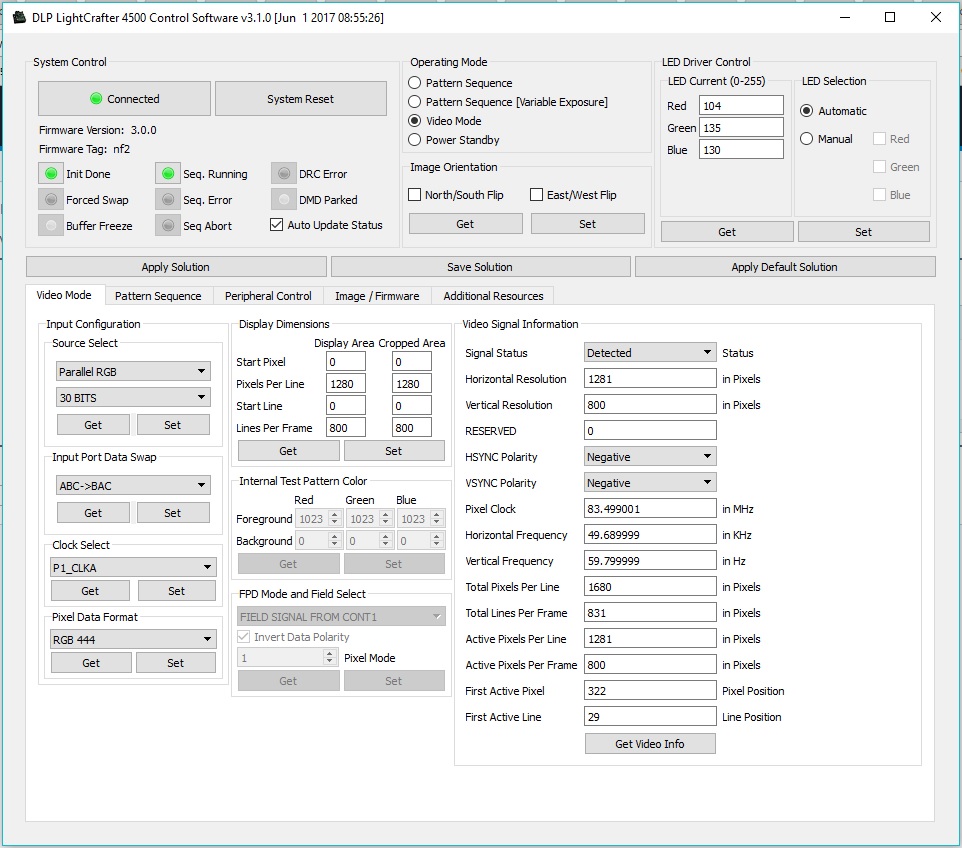Select Pattern Sequence operating mode
The image size is (962, 848).
click(415, 82)
